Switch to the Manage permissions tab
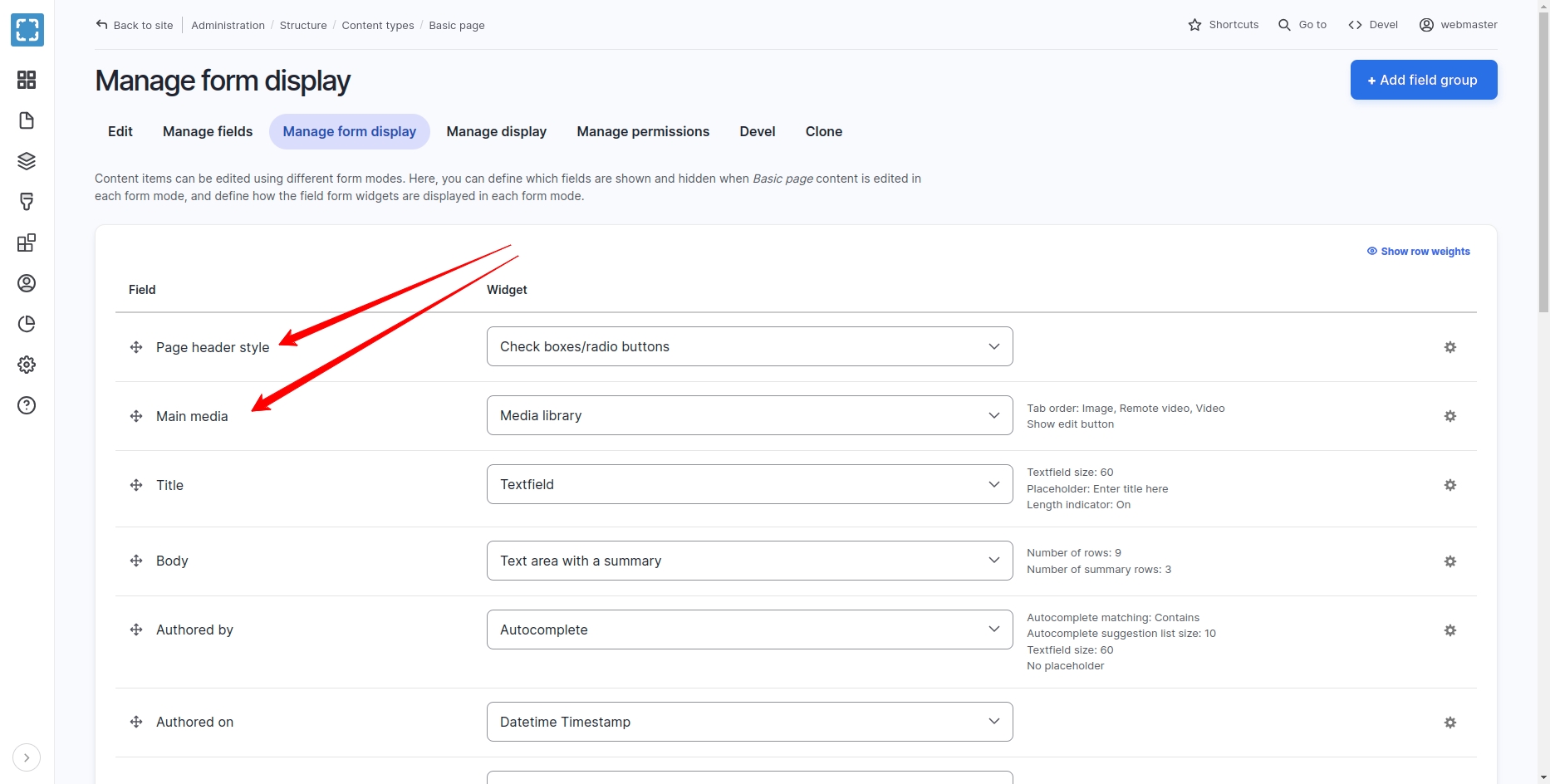This screenshot has height=784, width=1550. (643, 131)
